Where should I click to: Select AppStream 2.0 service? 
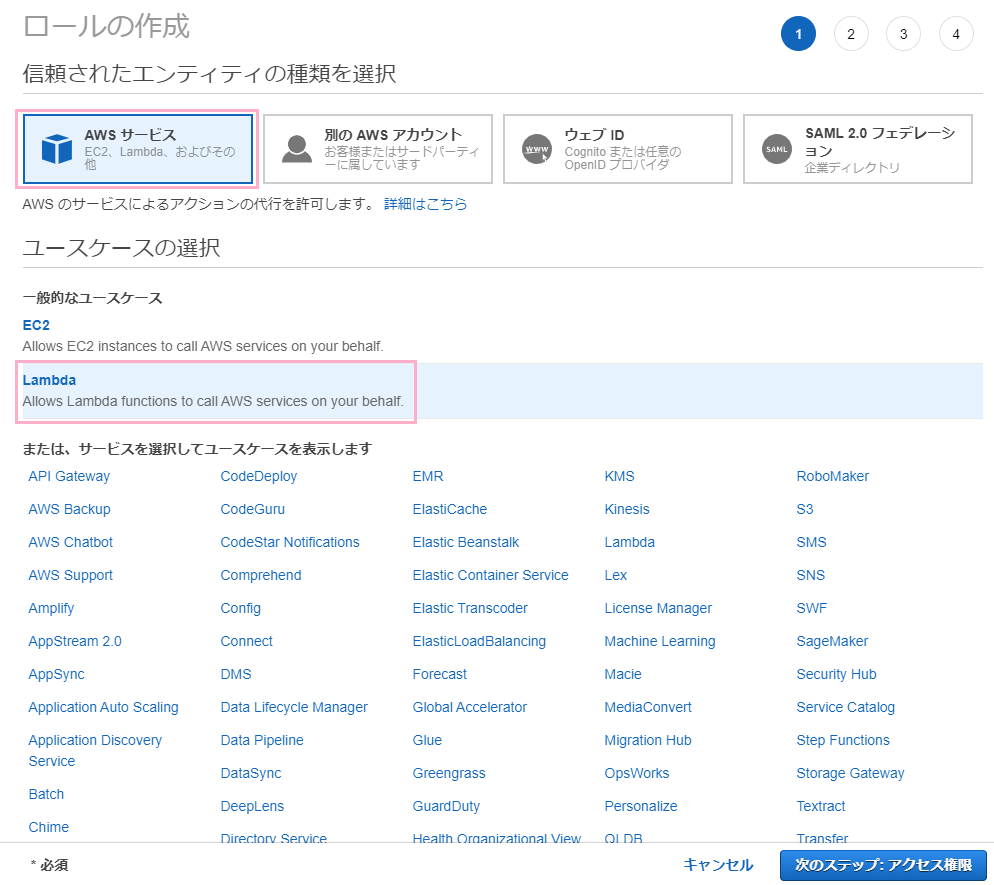pyautogui.click(x=75, y=641)
